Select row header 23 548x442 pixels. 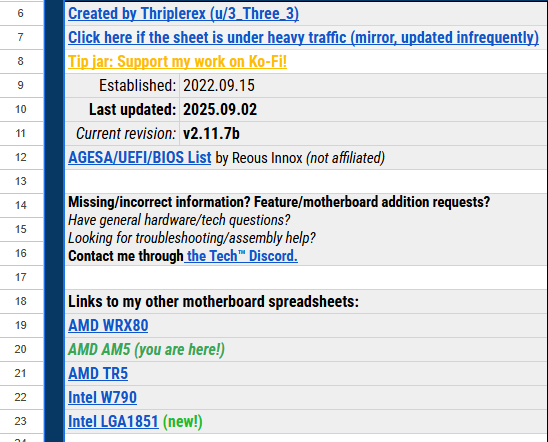tap(21, 421)
